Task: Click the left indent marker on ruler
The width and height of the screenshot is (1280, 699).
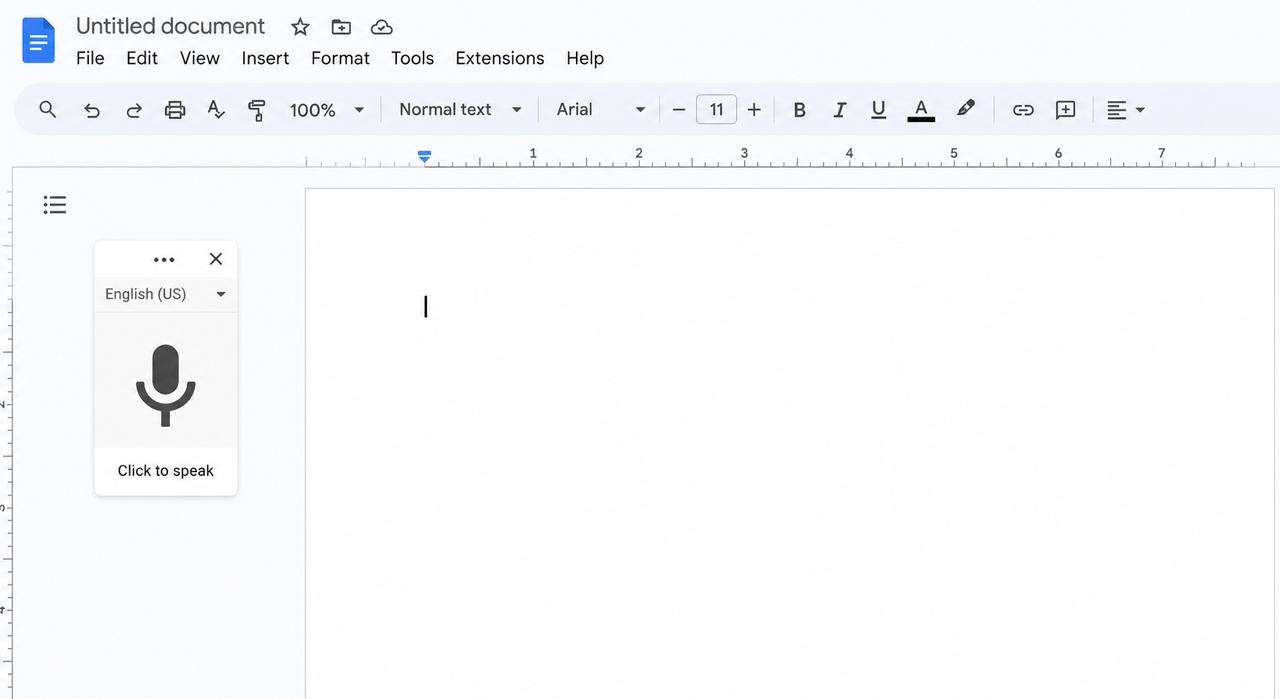Action: [x=425, y=157]
